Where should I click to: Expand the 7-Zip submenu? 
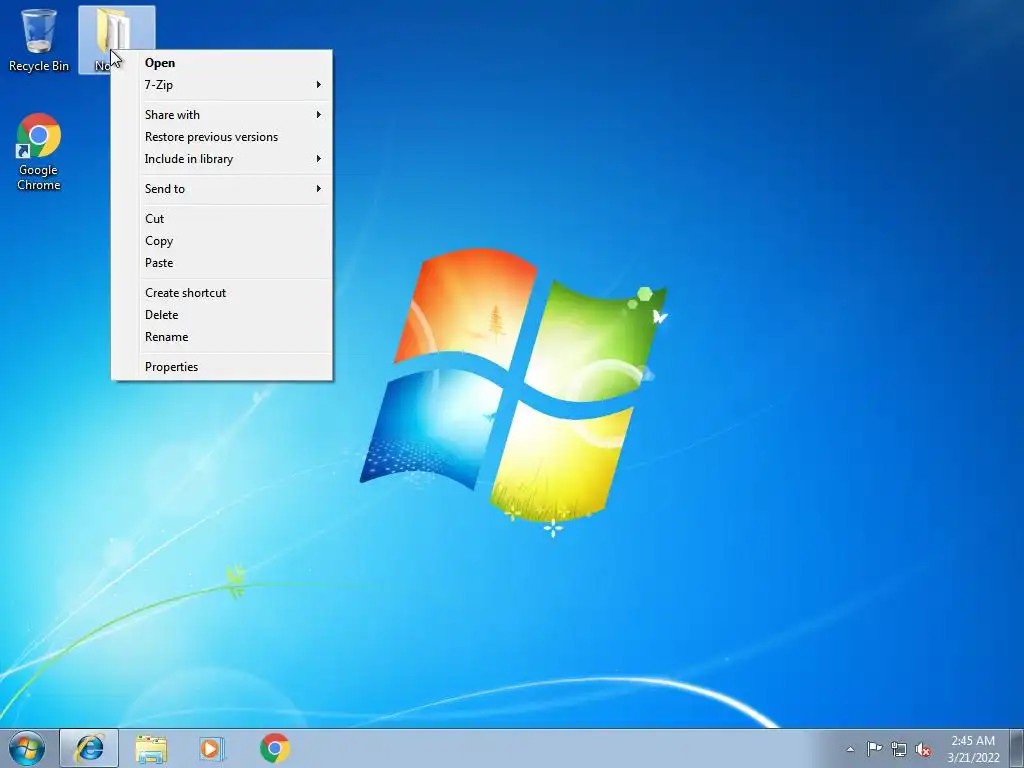222,85
